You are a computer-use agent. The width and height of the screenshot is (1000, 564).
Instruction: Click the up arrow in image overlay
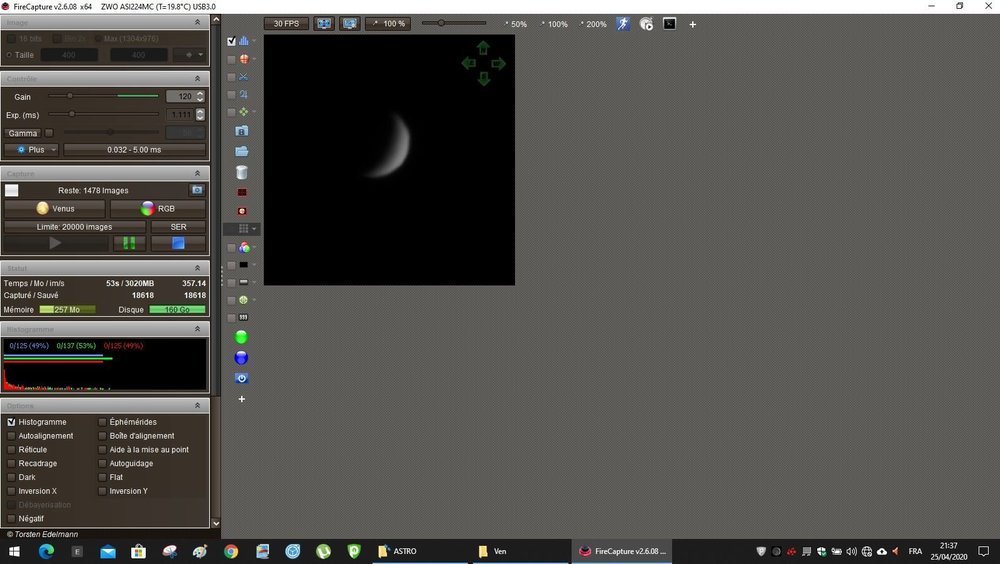[x=483, y=48]
